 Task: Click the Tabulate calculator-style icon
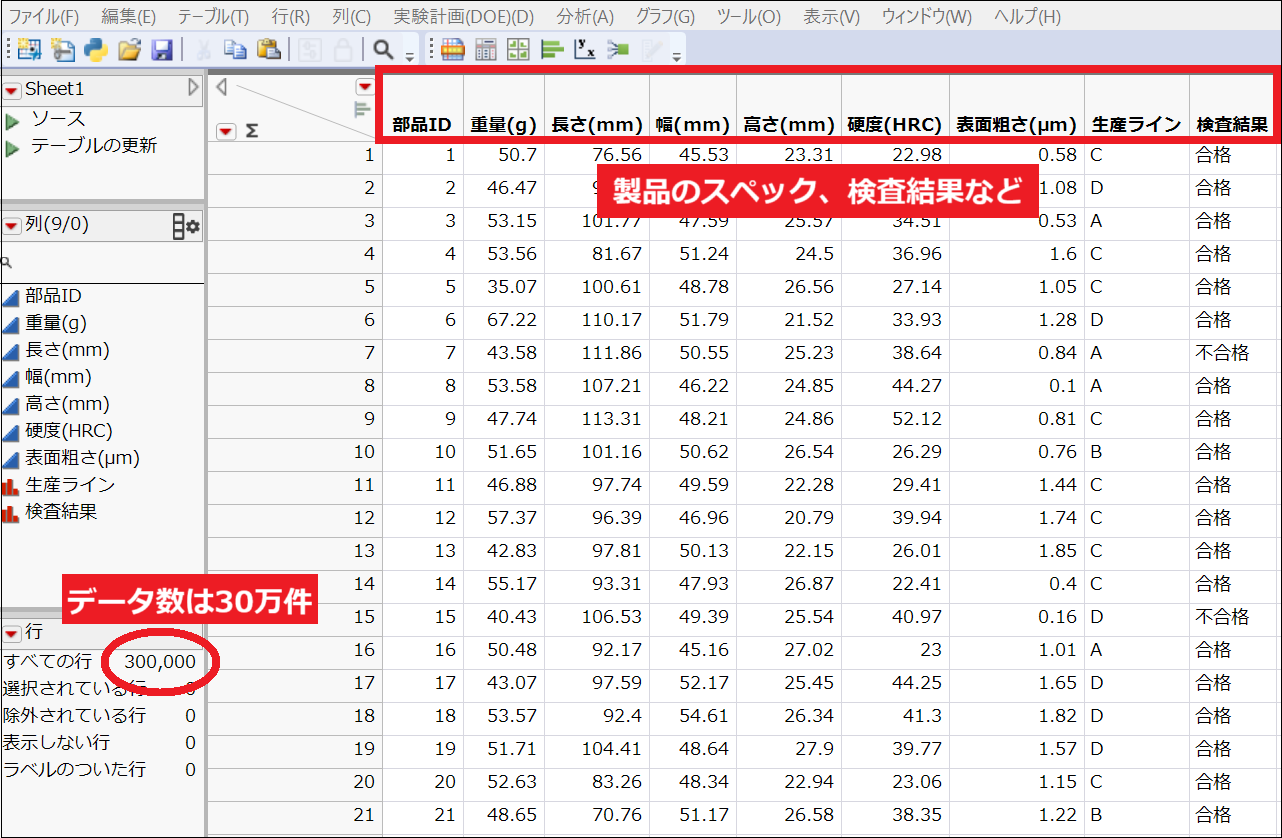(486, 49)
